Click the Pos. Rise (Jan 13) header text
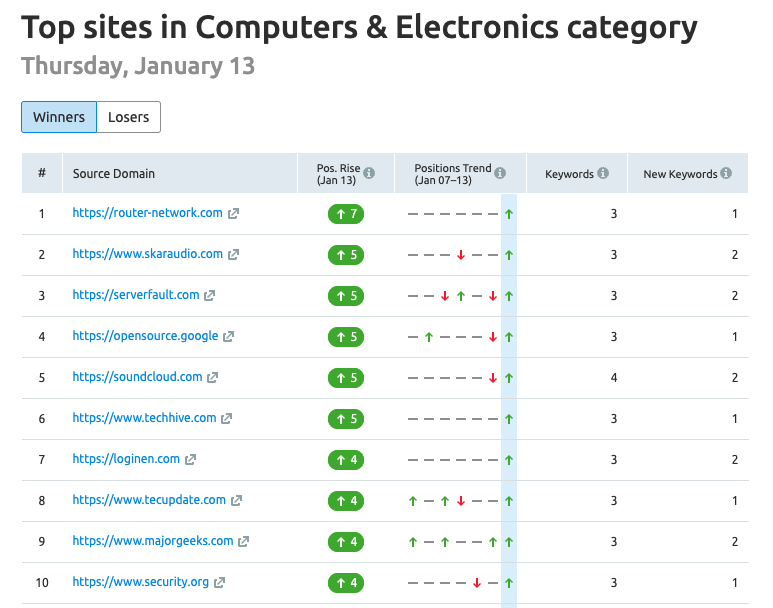Viewport: 773px width, 608px height. [x=338, y=174]
